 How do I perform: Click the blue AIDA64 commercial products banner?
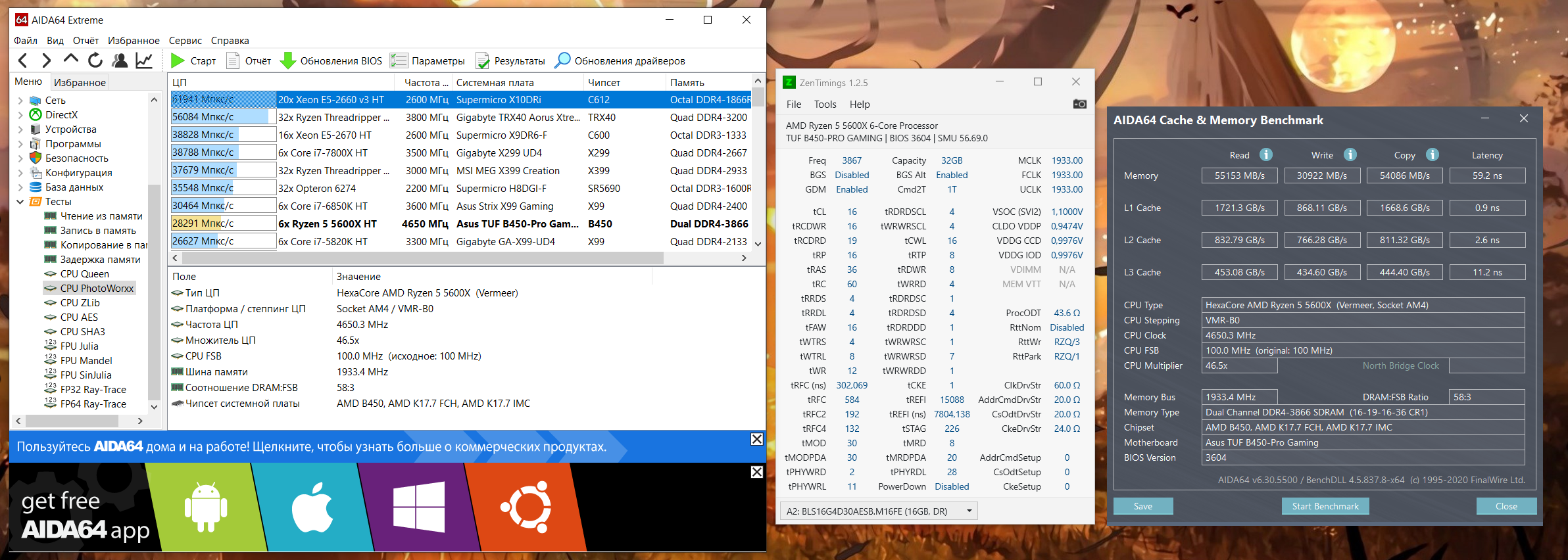coord(387,447)
